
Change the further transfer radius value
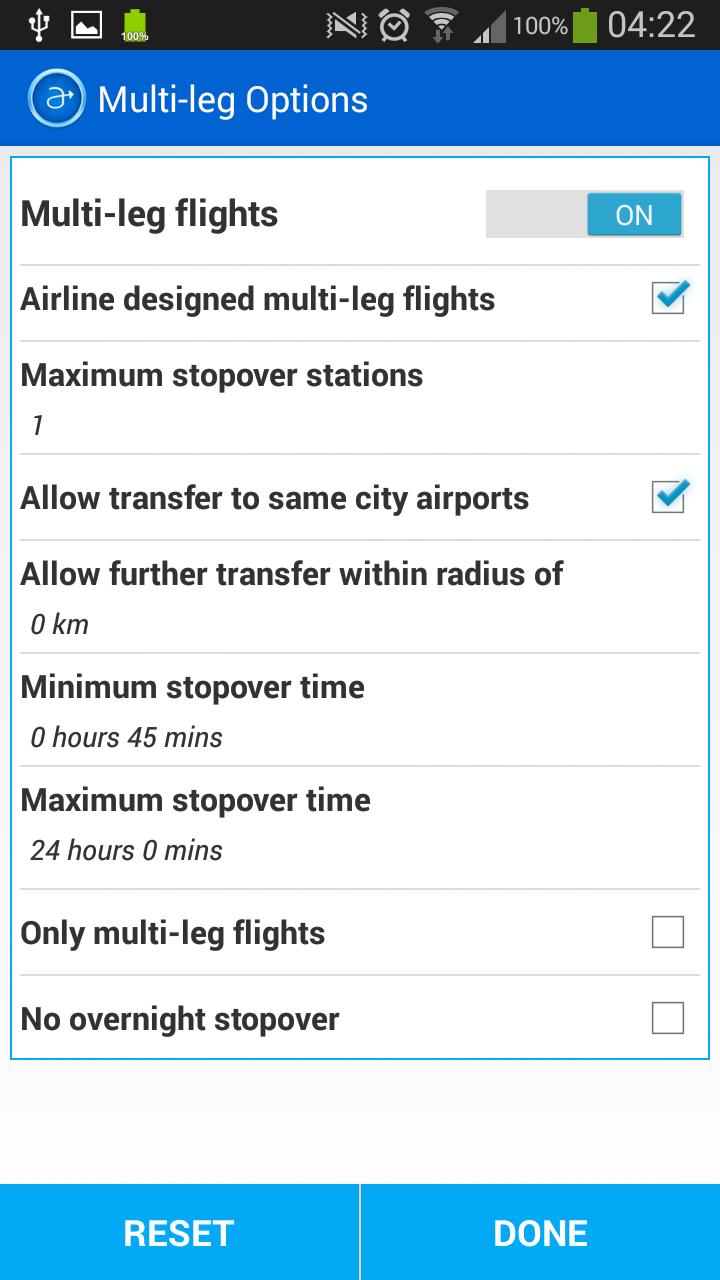point(360,599)
